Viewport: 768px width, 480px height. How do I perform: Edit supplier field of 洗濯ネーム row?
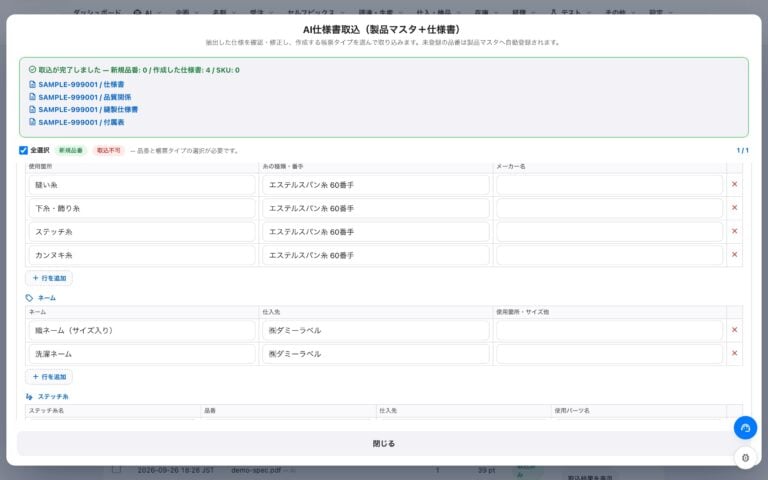coord(376,354)
